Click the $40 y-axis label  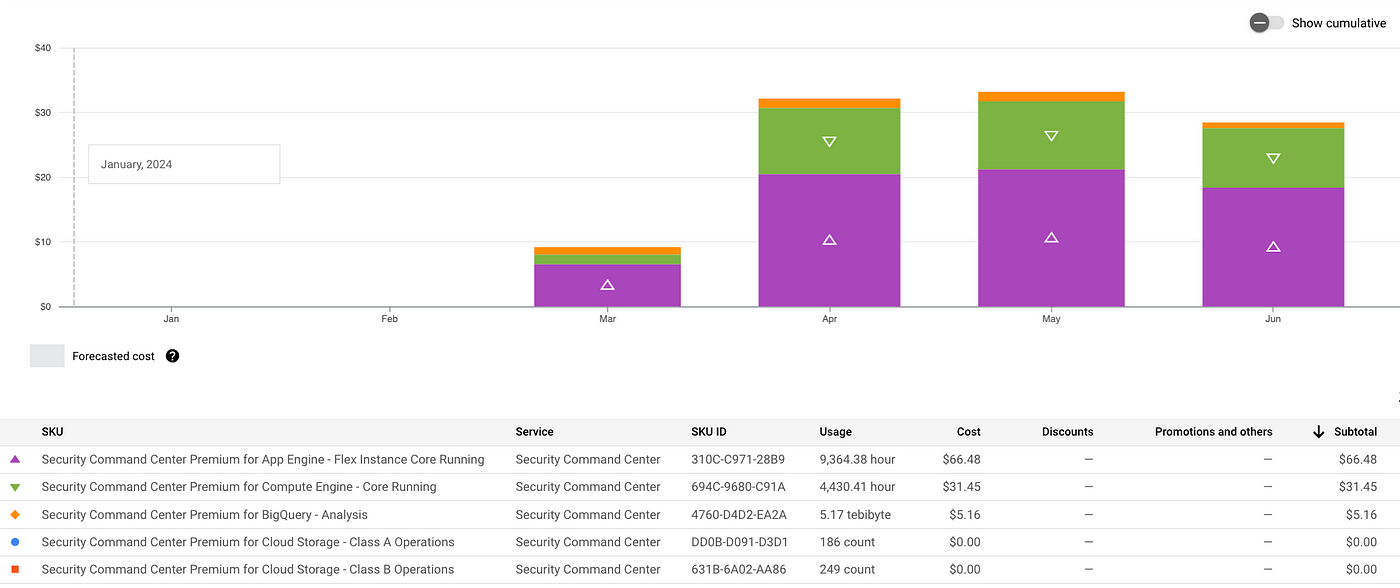[41, 48]
